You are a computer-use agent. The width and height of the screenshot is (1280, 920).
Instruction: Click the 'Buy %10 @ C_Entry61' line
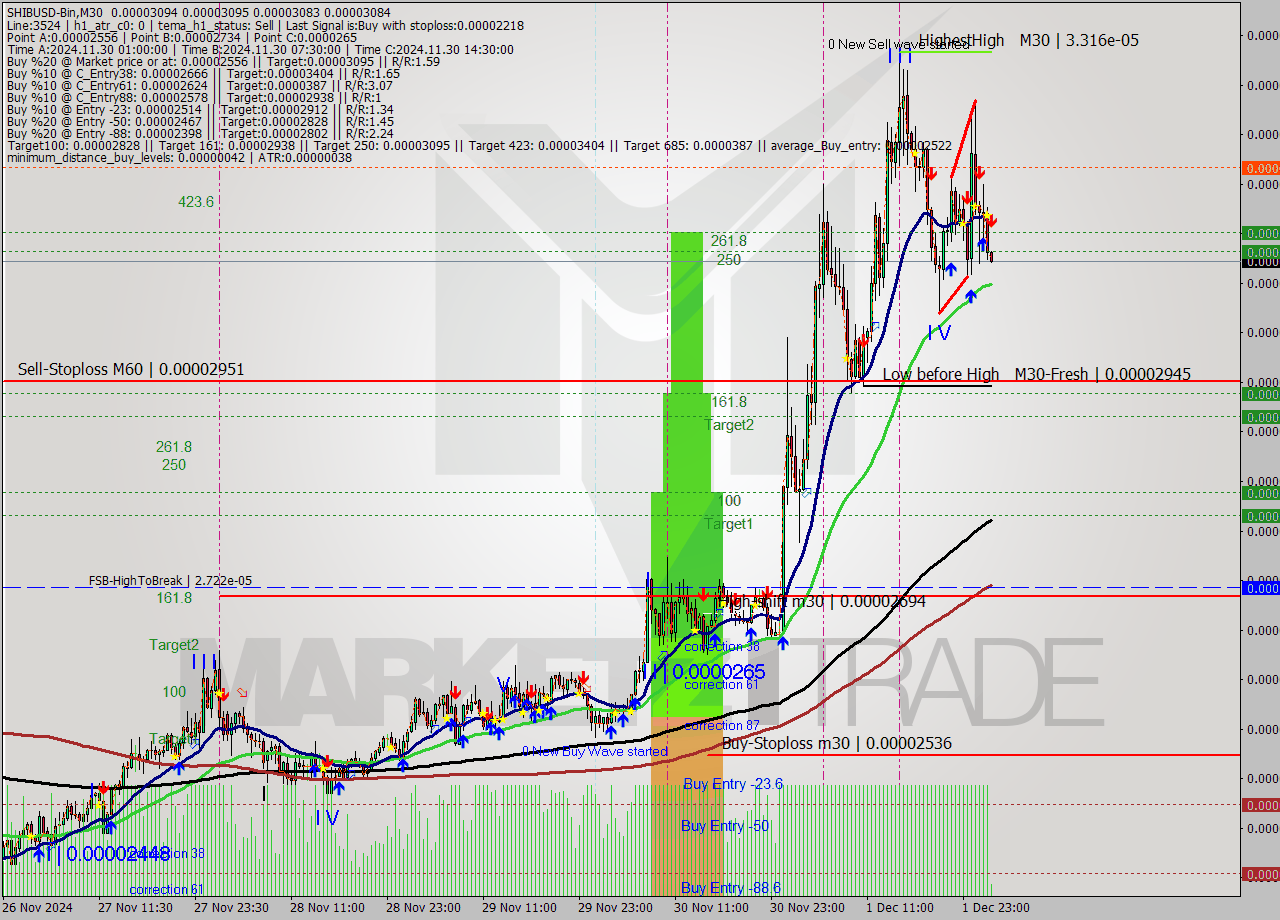[203, 85]
